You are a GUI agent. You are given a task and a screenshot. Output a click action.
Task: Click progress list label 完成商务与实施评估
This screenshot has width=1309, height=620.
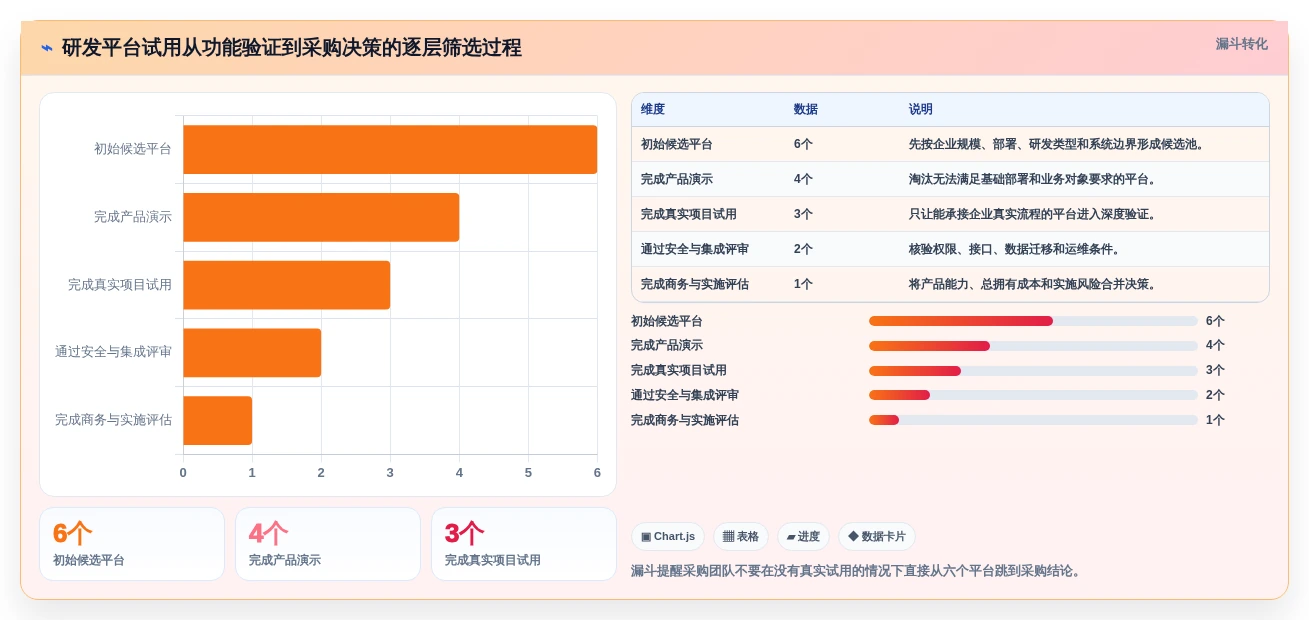(x=685, y=420)
